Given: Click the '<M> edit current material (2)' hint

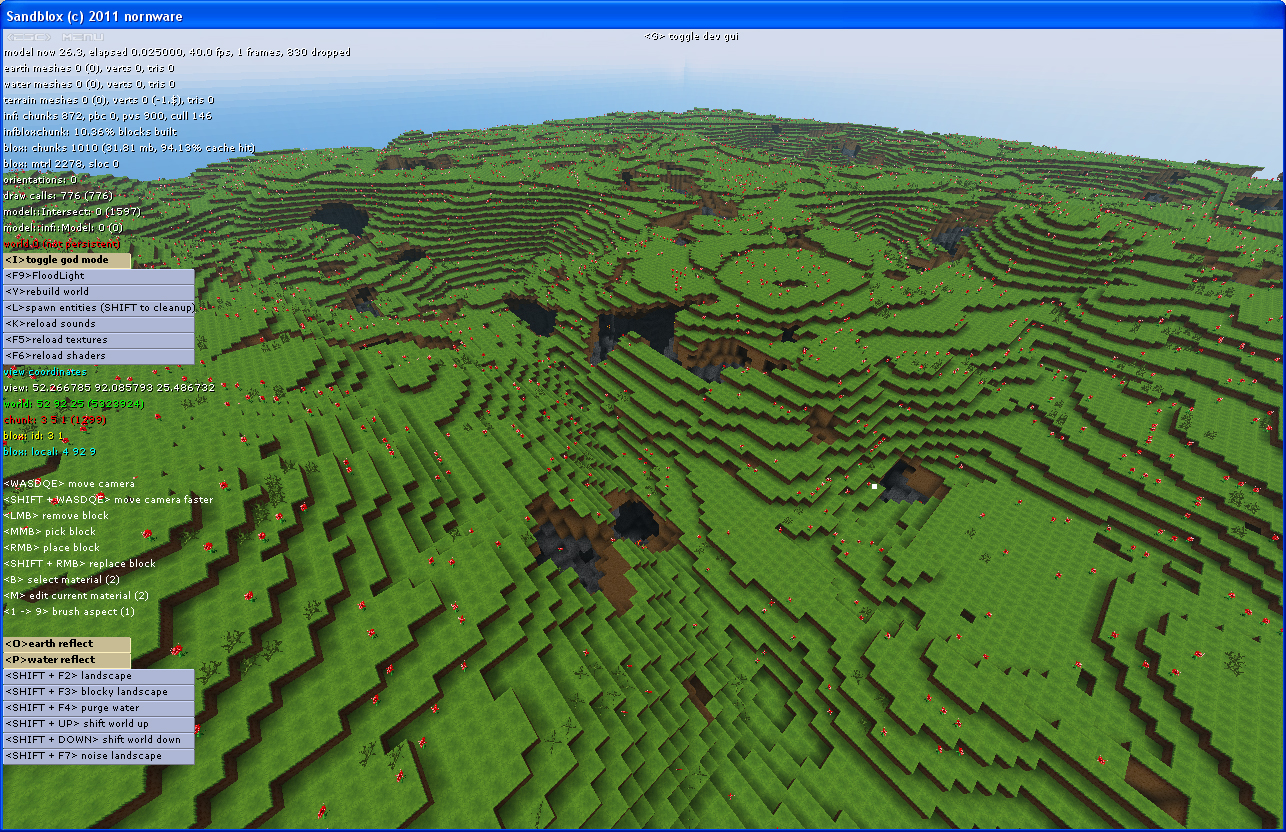Looking at the screenshot, I should click(76, 596).
